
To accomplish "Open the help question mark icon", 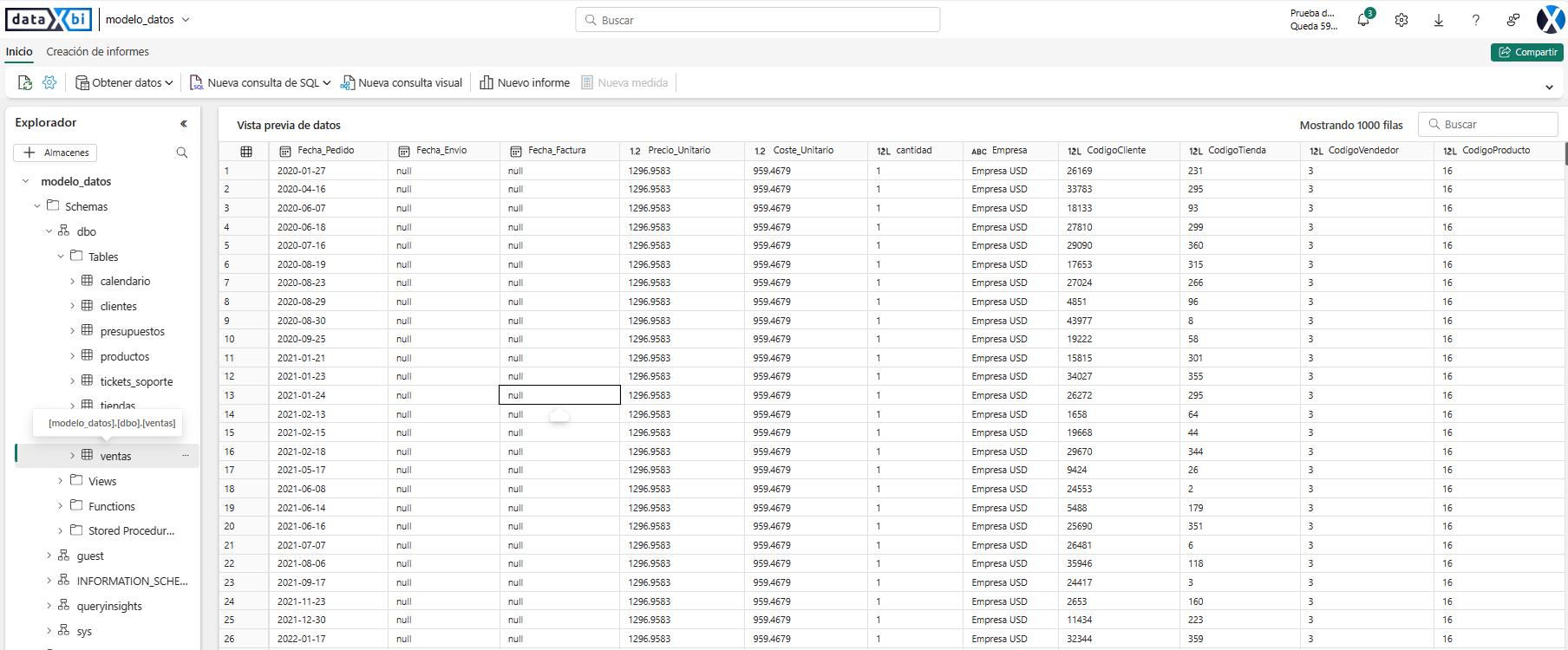I will coord(1475,20).
